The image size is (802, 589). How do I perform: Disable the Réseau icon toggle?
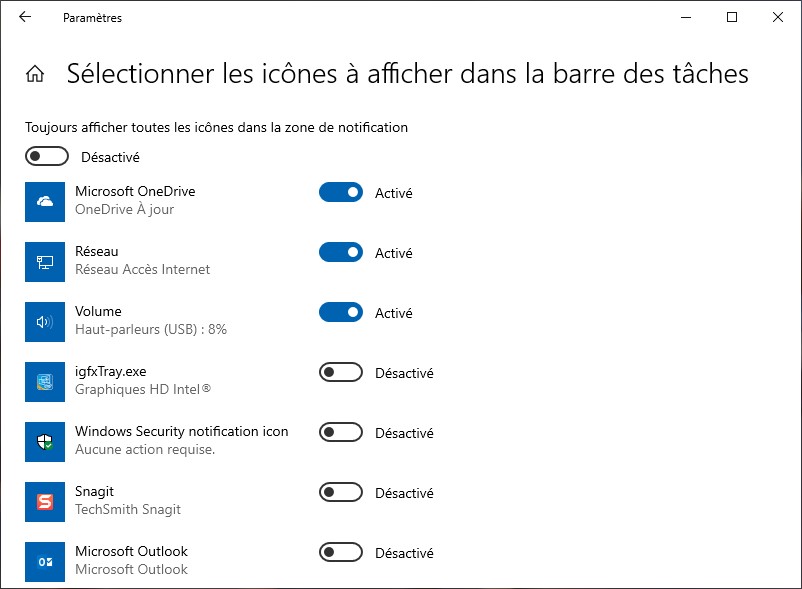[340, 253]
